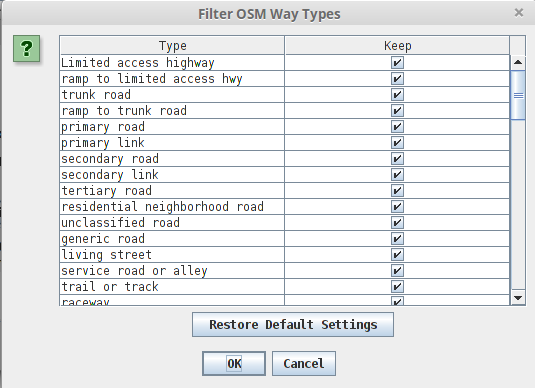
Task: Click the Keep column header
Action: coord(397,45)
